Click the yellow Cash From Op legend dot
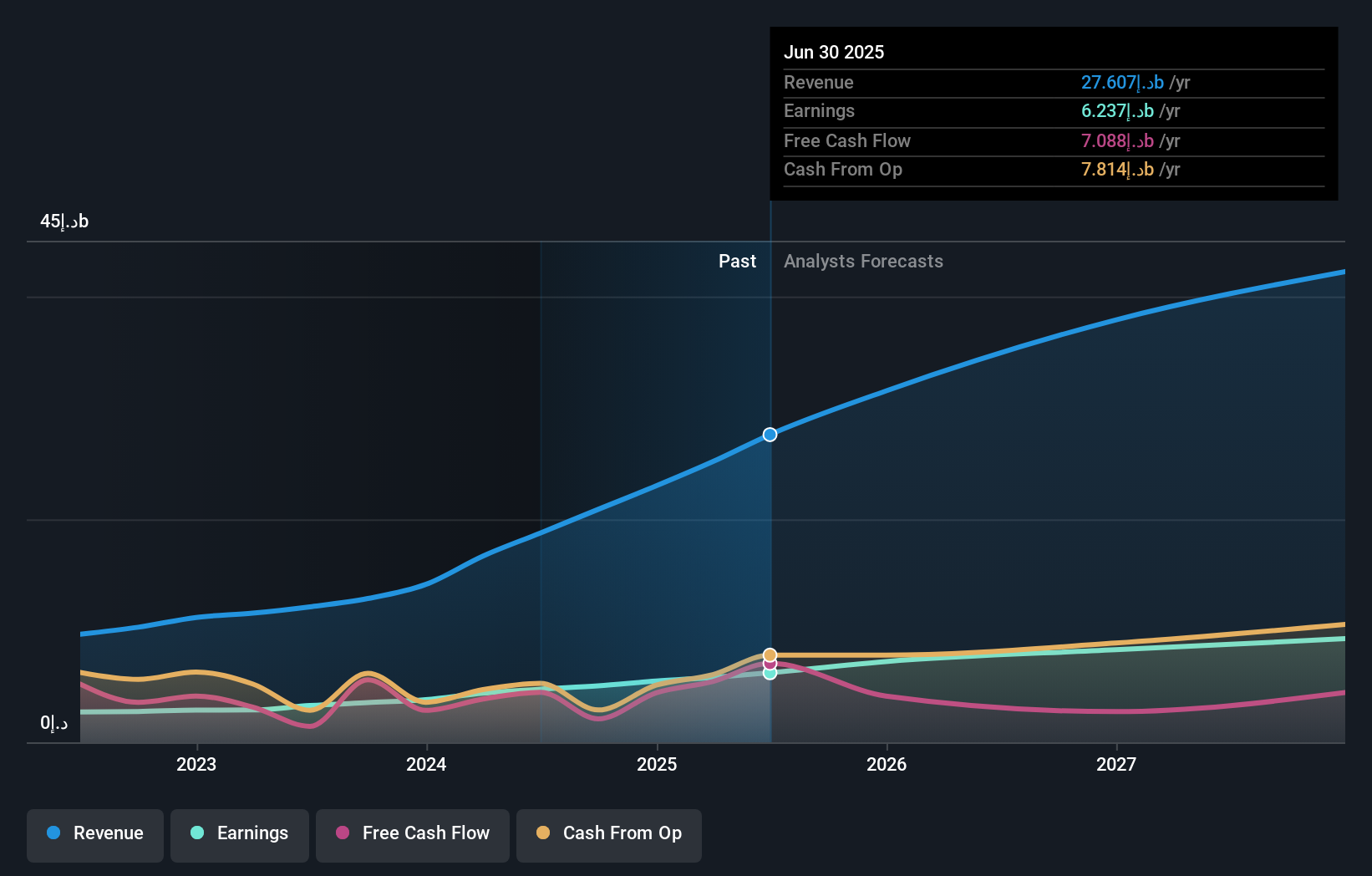The height and width of the screenshot is (876, 1372). coord(544,833)
